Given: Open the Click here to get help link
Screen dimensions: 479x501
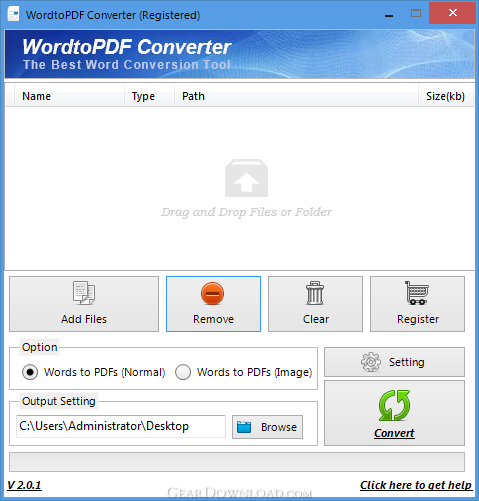Looking at the screenshot, I should pyautogui.click(x=416, y=485).
